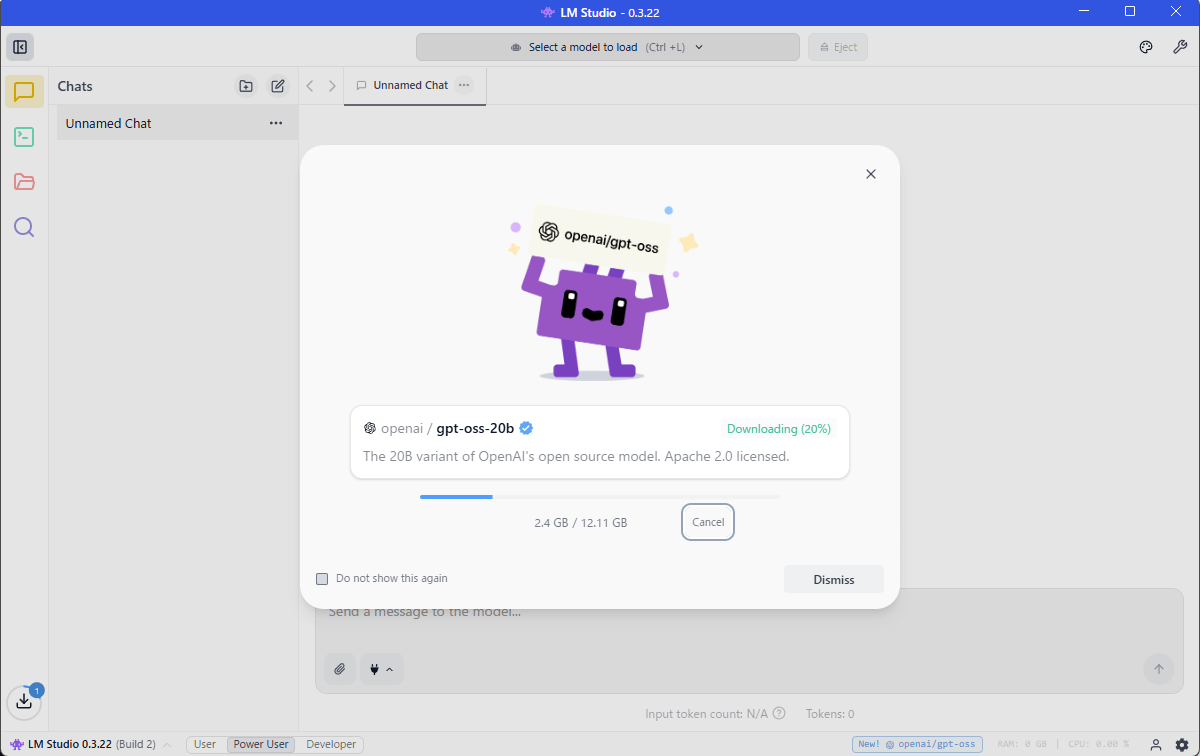Click the 2.4 GB / 12.11 GB text
This screenshot has width=1200, height=756.
pos(581,522)
